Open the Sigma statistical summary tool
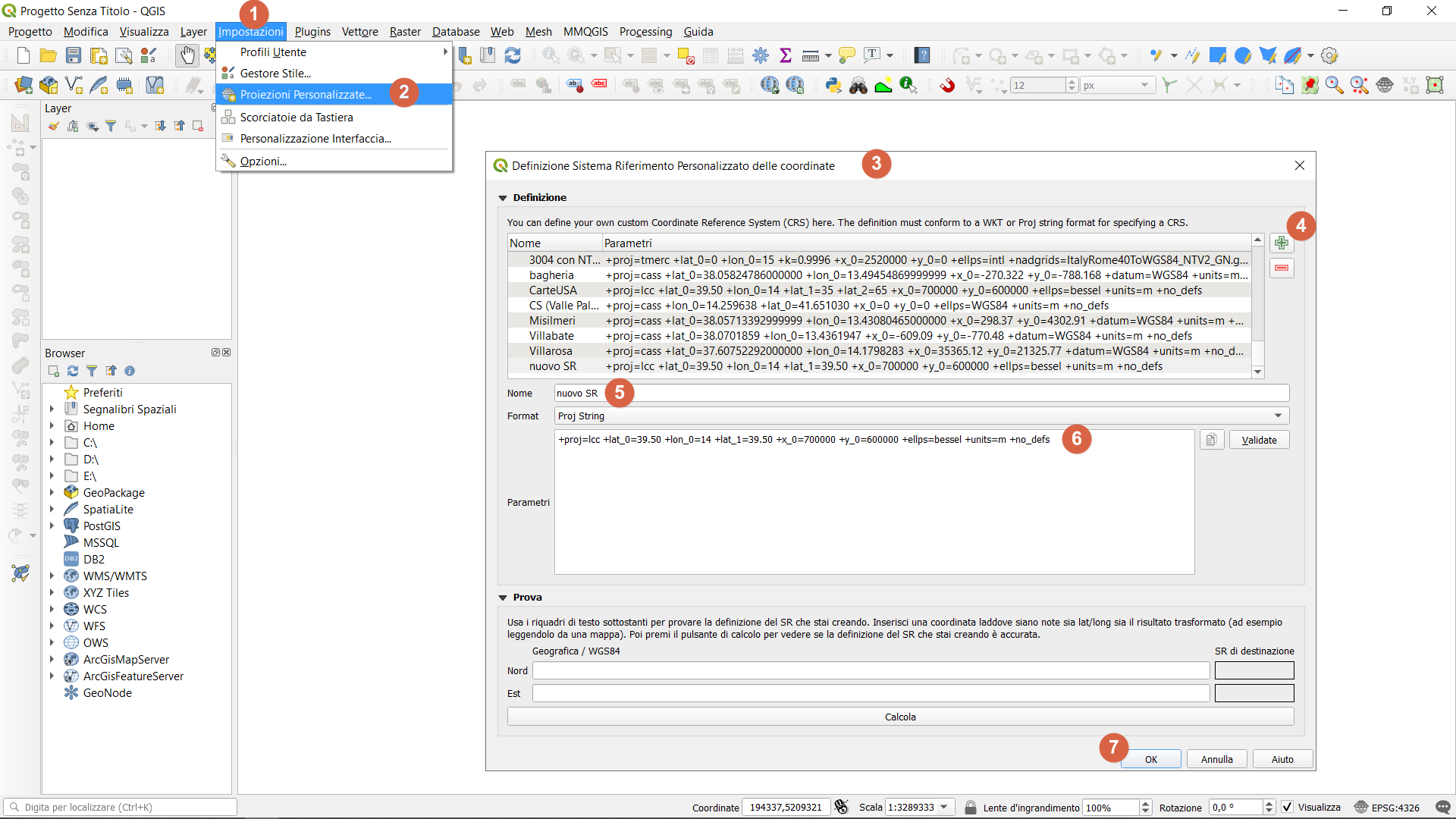This screenshot has height=819, width=1456. tap(786, 55)
